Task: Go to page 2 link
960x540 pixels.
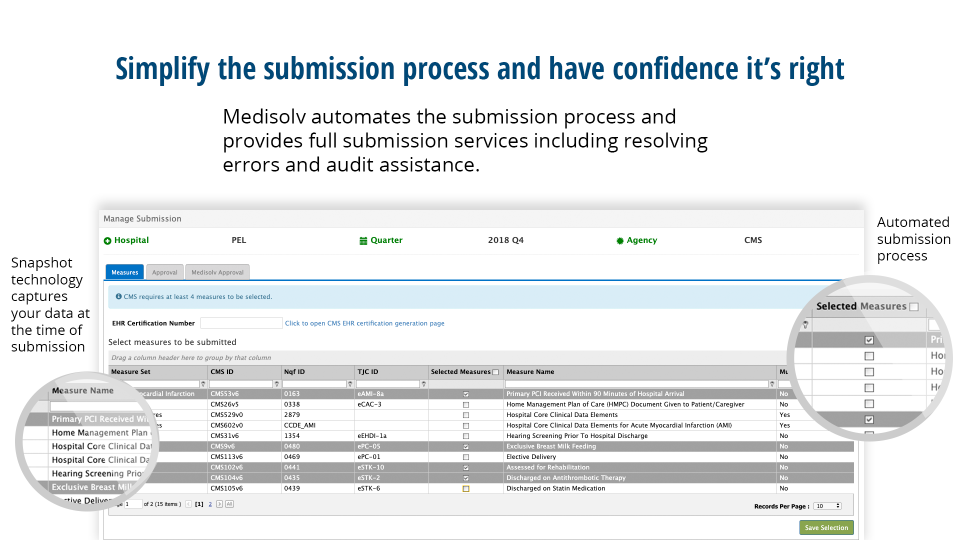Action: 210,504
